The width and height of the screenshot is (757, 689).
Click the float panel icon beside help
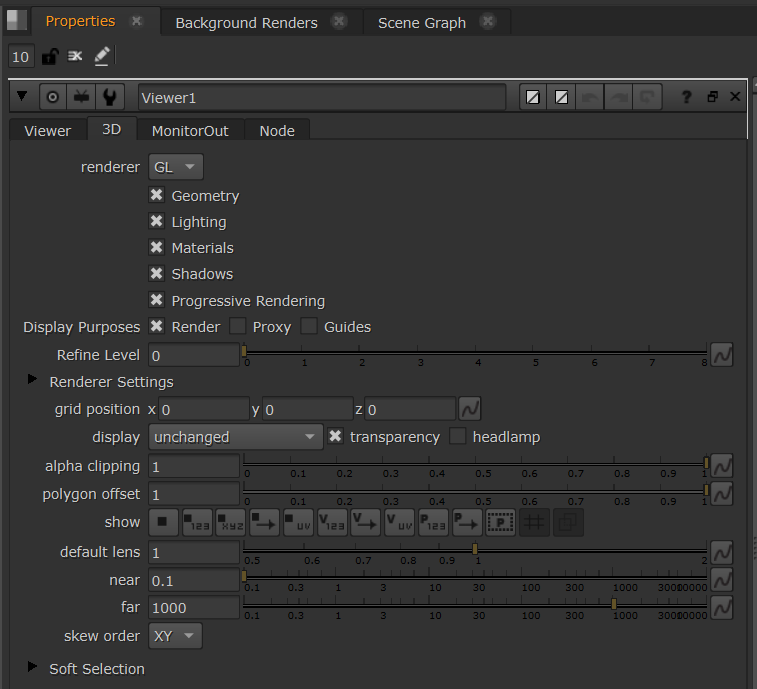pos(712,97)
